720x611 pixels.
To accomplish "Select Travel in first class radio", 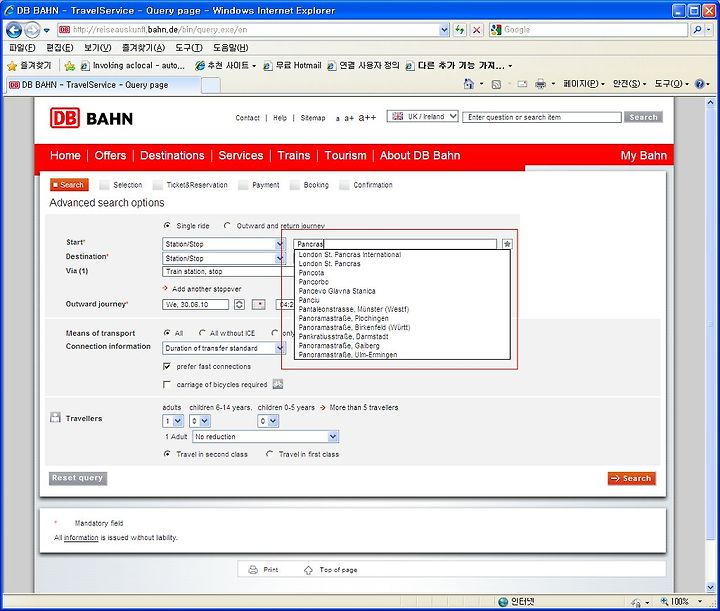I will [x=269, y=454].
